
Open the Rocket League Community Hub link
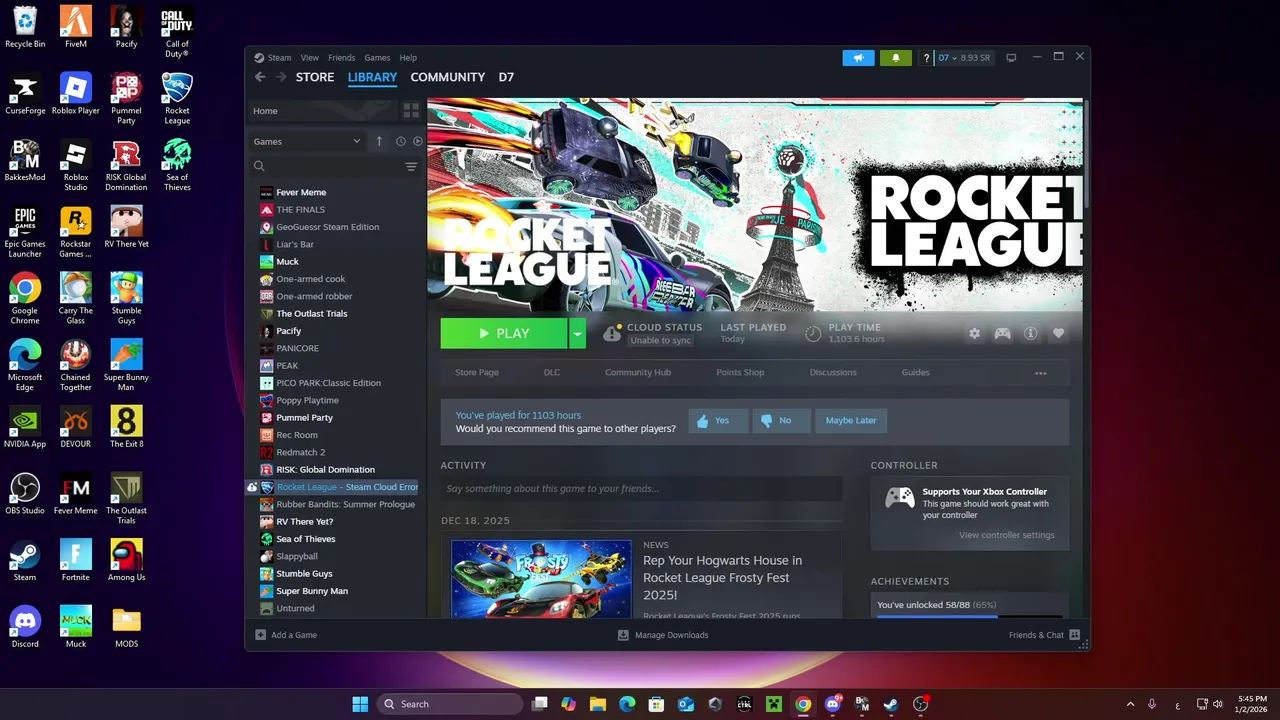point(638,372)
